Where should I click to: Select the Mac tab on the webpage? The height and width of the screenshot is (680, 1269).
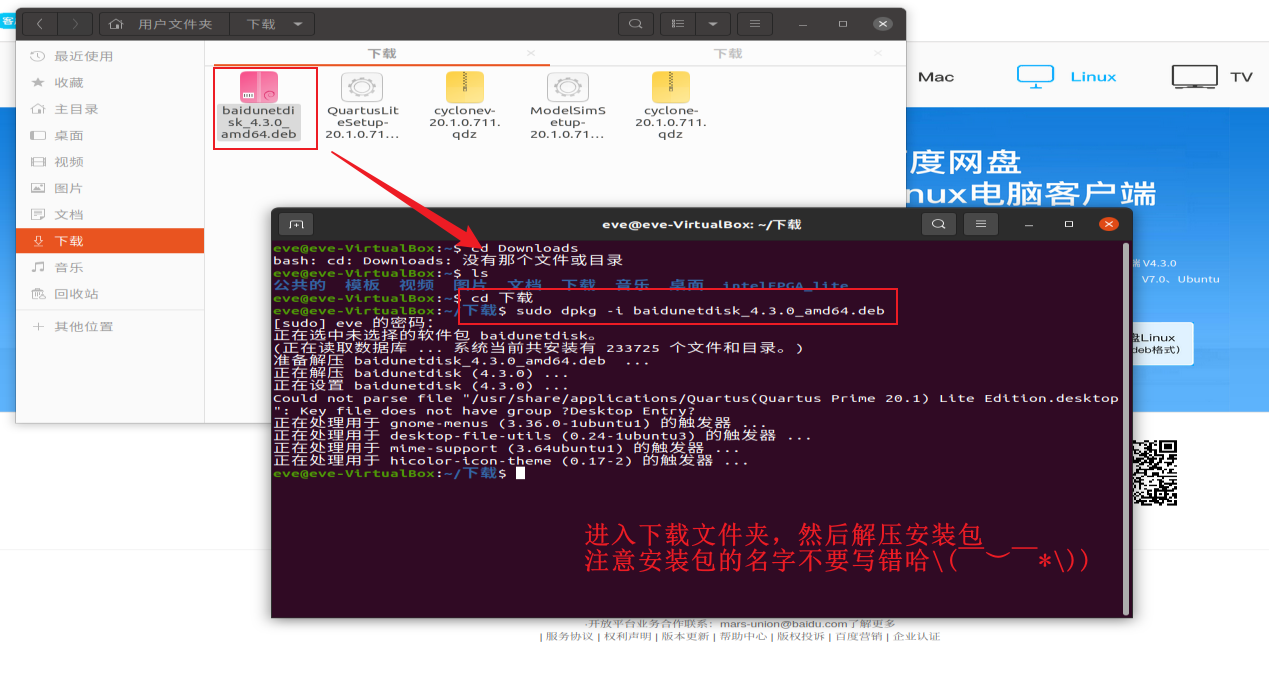tap(936, 77)
